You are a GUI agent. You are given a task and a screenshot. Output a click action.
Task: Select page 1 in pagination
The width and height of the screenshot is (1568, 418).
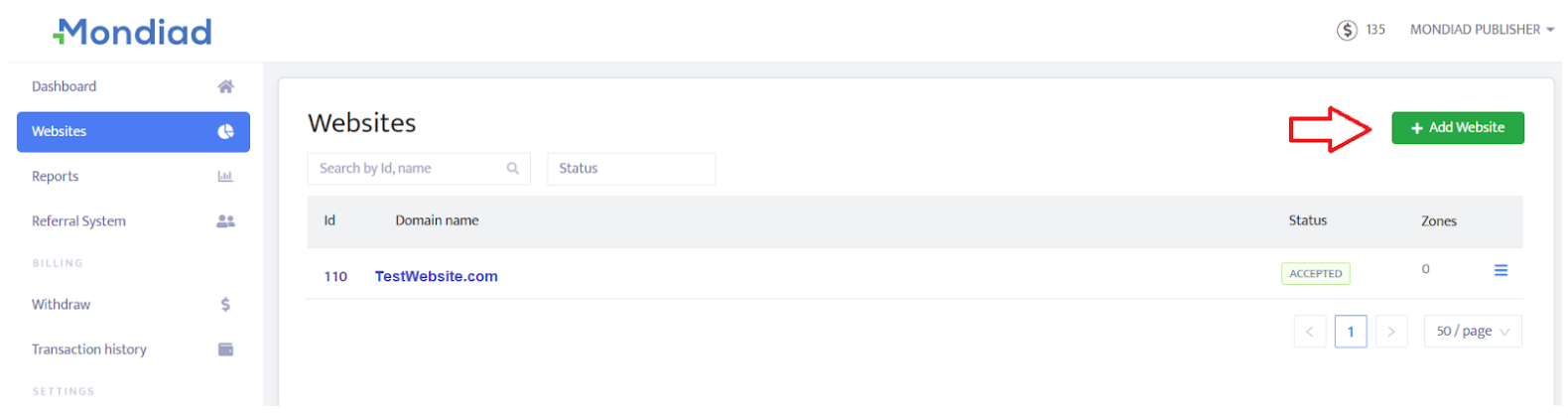[1351, 332]
